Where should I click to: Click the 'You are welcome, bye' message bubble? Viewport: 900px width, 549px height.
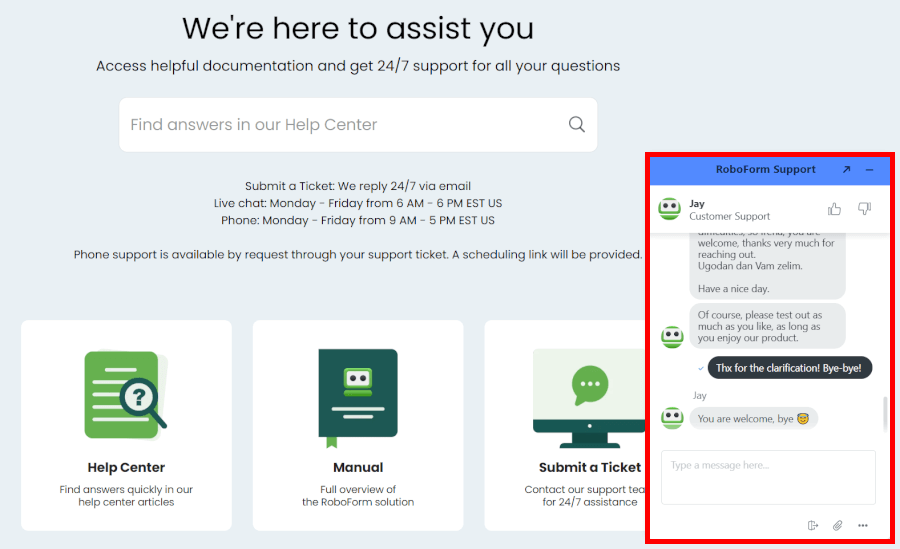pyautogui.click(x=753, y=419)
